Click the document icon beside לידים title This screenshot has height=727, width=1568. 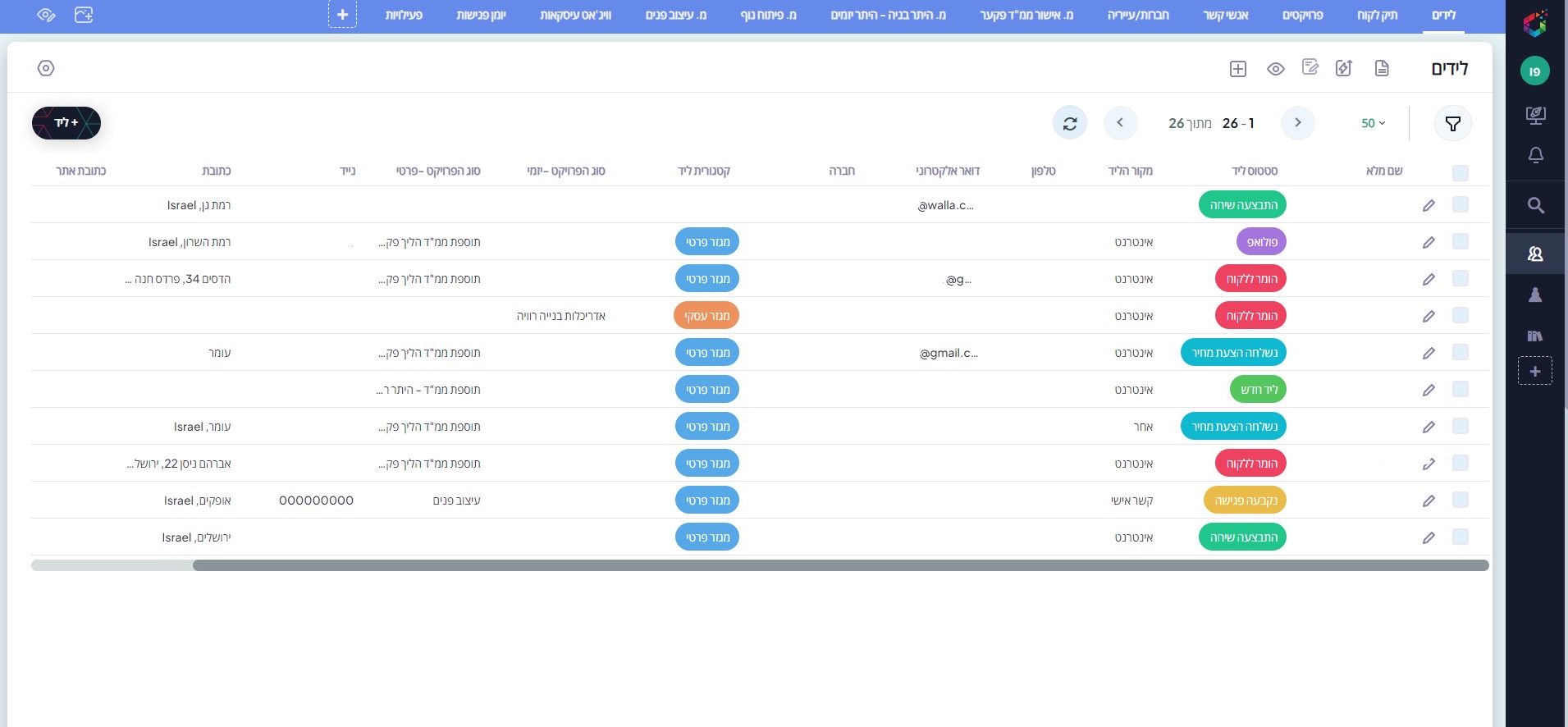click(x=1382, y=68)
